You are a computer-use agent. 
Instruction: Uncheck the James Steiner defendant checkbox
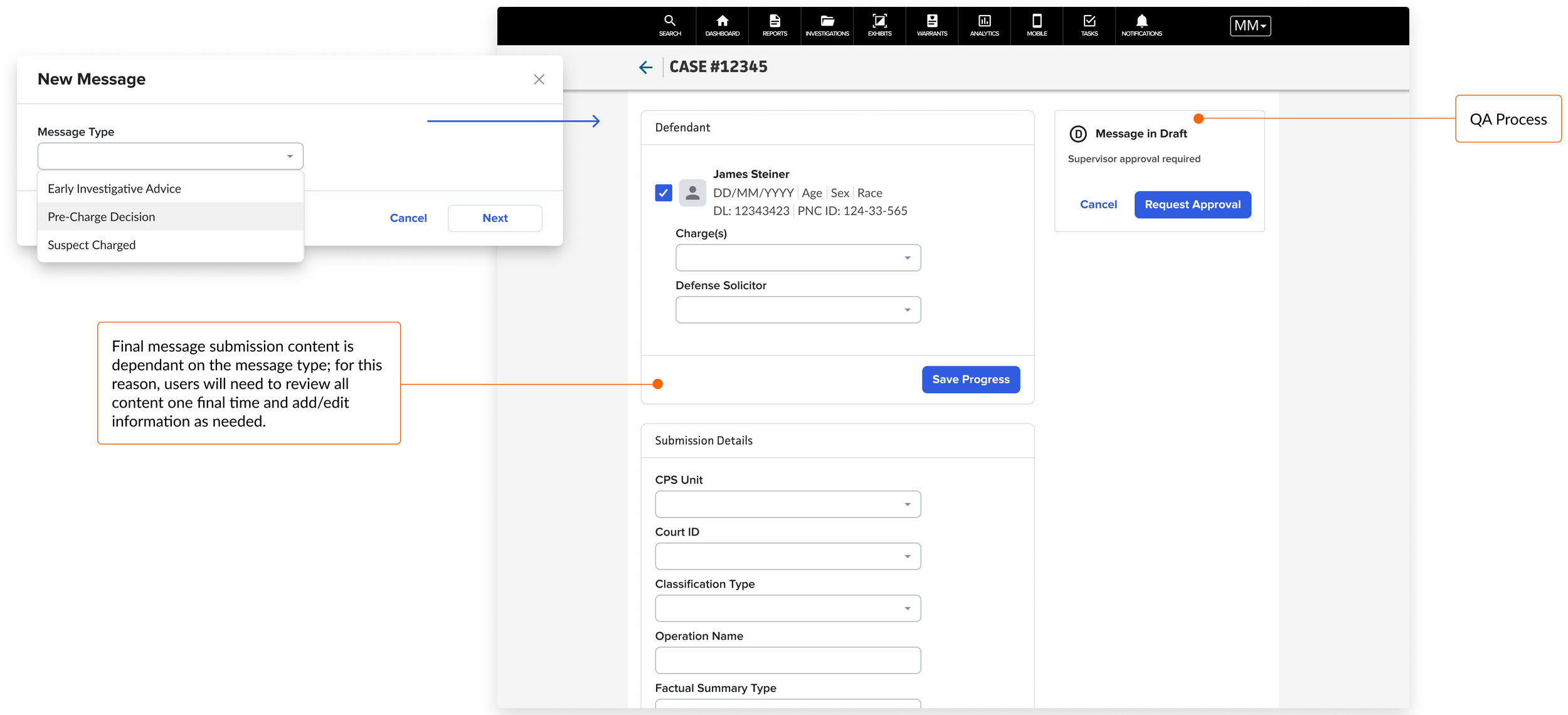pos(663,193)
